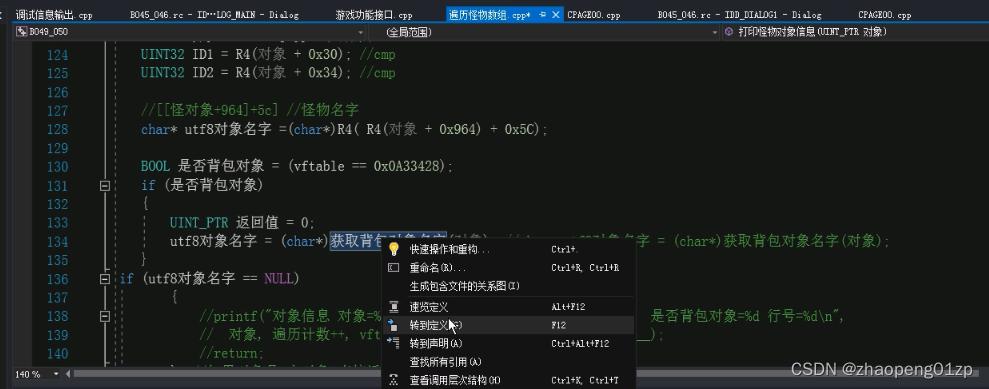This screenshot has width=989, height=389.
Task: Click line number 124 in the gutter
Action: [x=57, y=55]
